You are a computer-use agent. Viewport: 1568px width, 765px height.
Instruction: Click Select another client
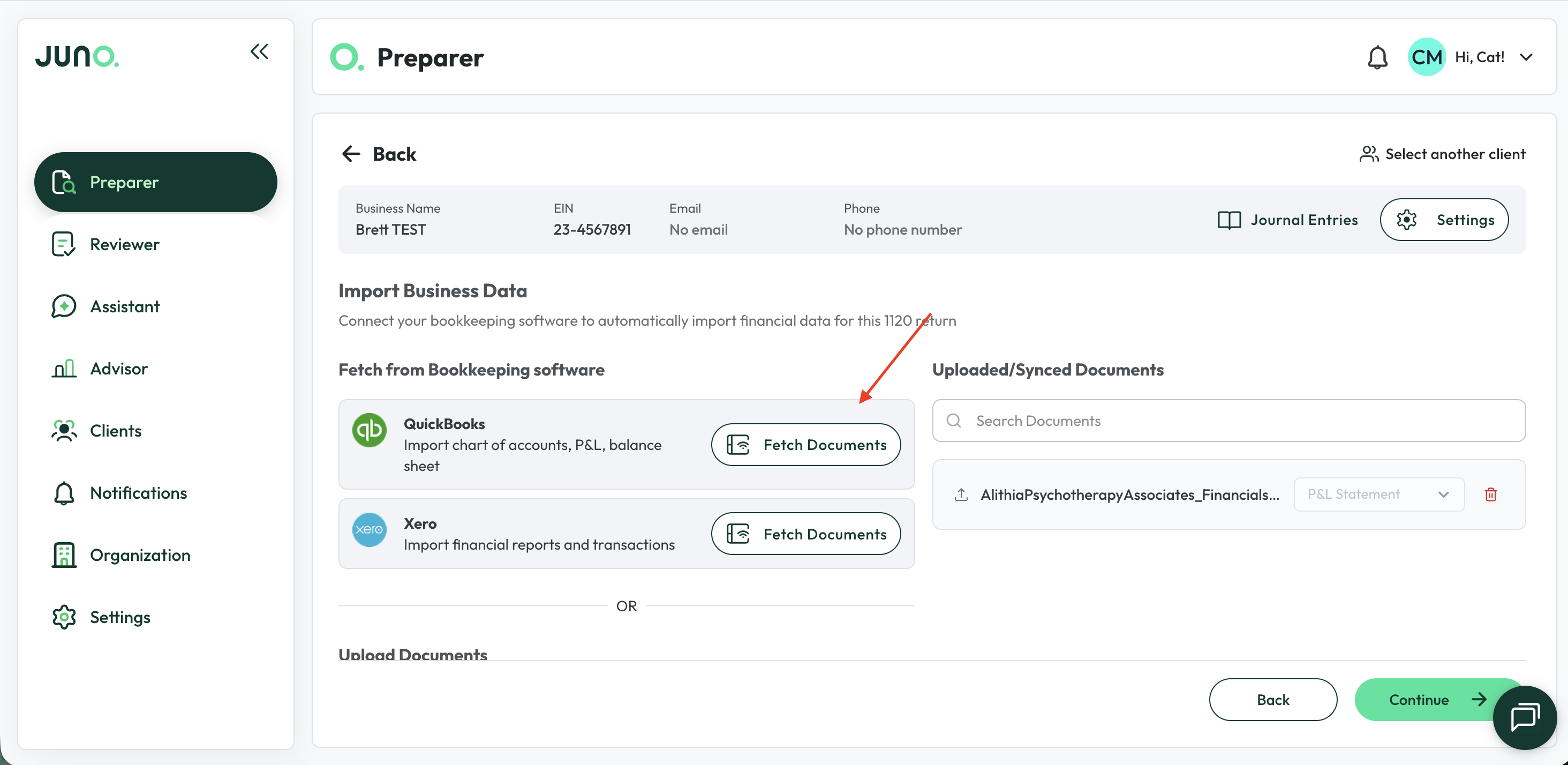[1443, 154]
